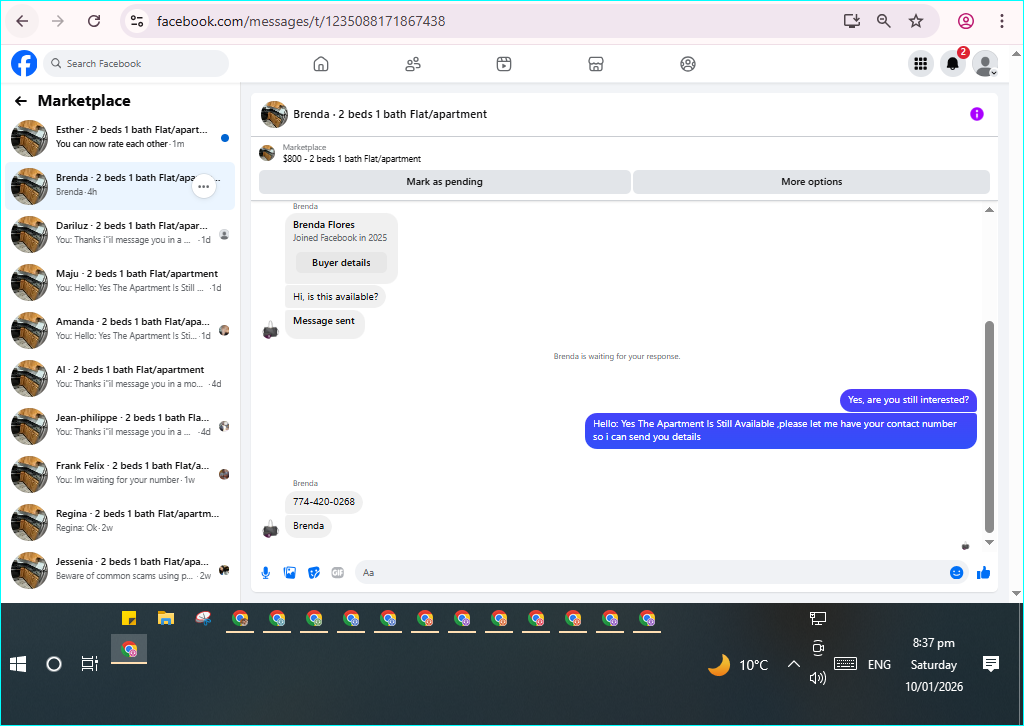The image size is (1024, 726).
Task: Open Task View on the taskbar
Action: pyautogui.click(x=89, y=664)
